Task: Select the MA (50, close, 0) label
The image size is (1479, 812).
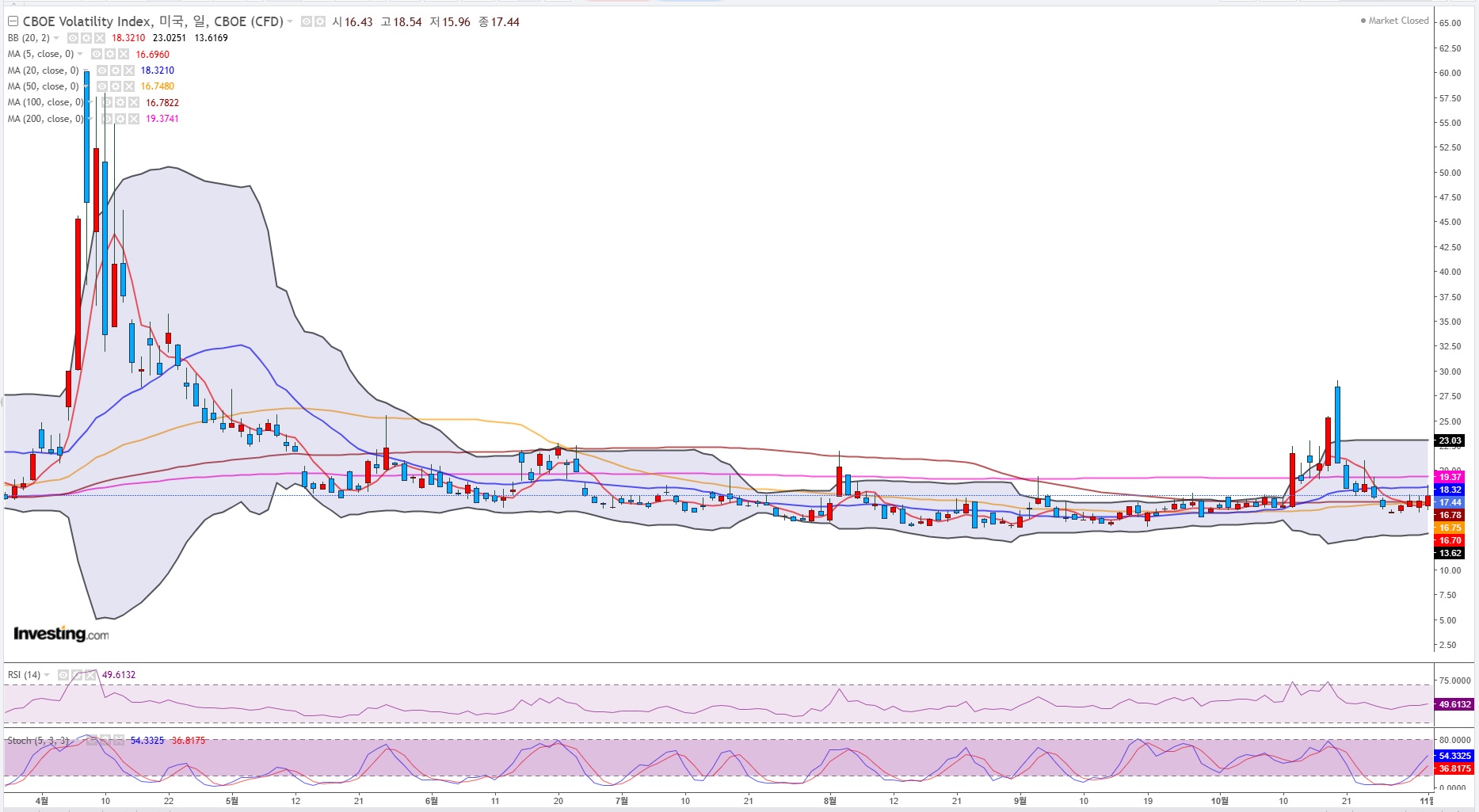Action: coord(44,86)
